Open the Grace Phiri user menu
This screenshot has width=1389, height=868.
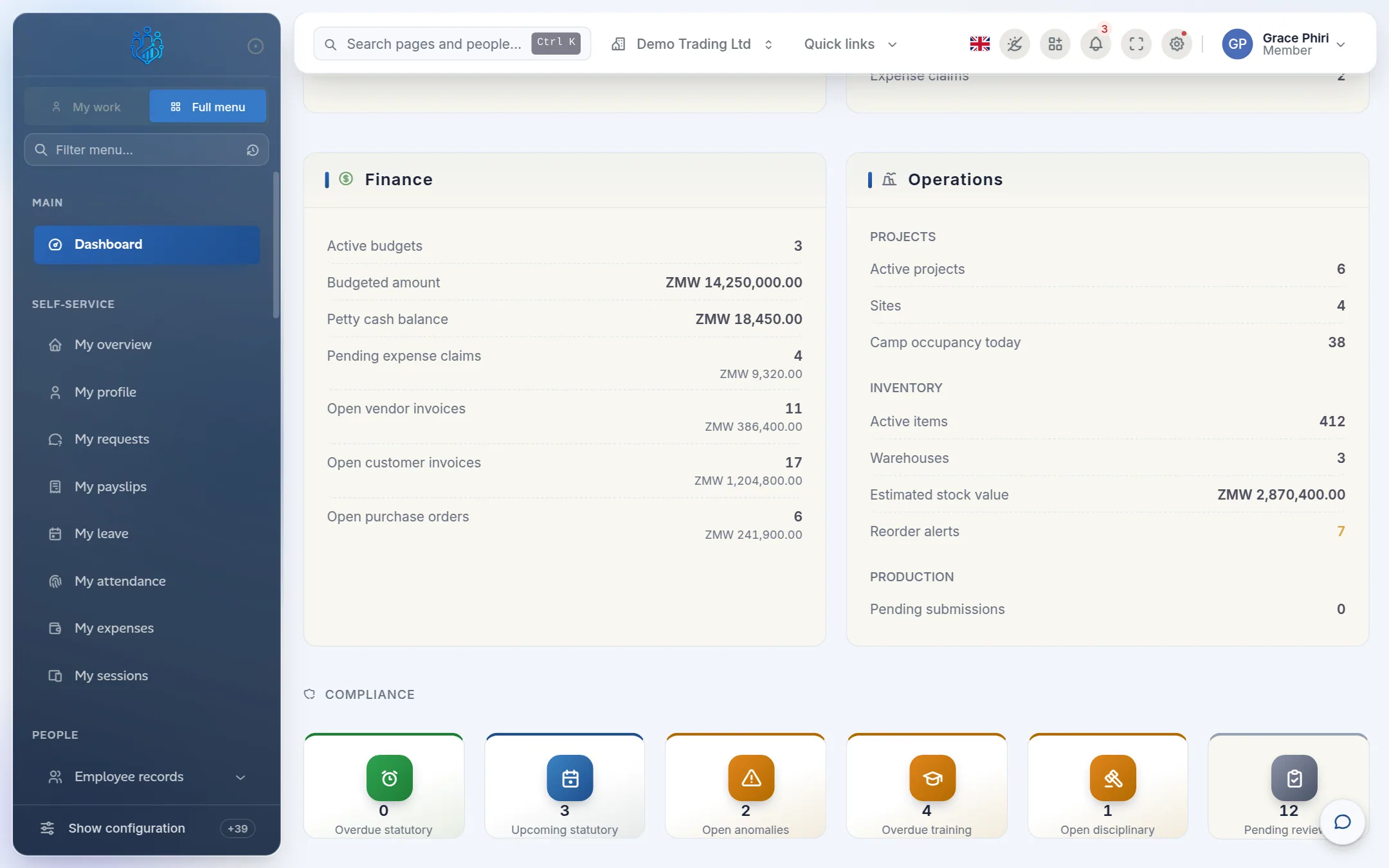coord(1284,44)
